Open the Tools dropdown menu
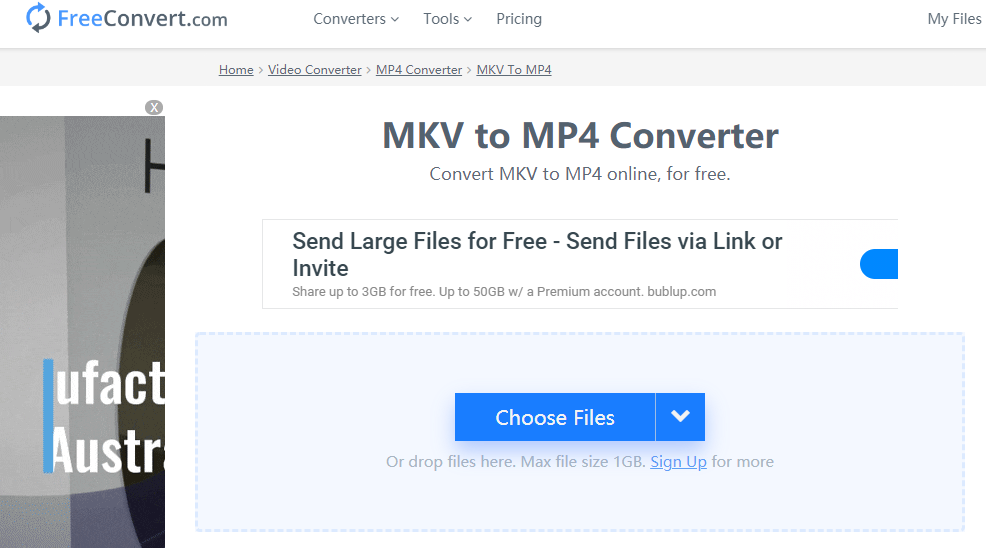Viewport: 986px width, 548px height. point(447,19)
